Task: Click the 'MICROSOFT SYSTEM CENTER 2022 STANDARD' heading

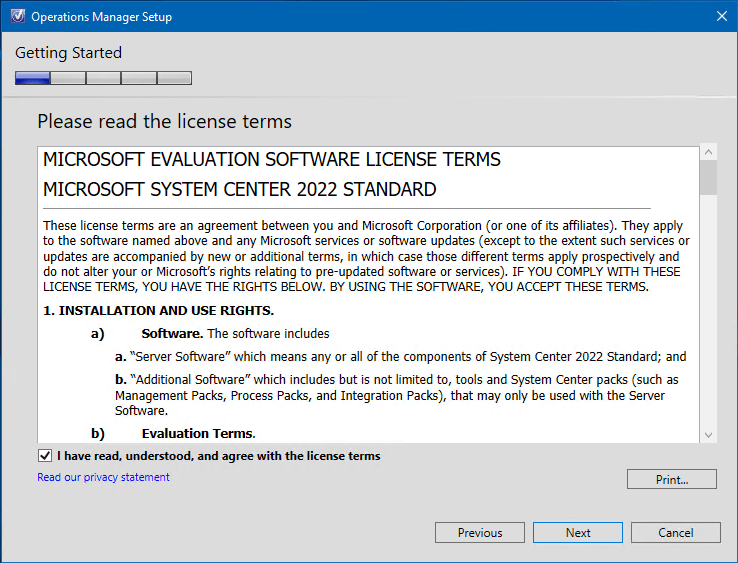Action: 239,189
